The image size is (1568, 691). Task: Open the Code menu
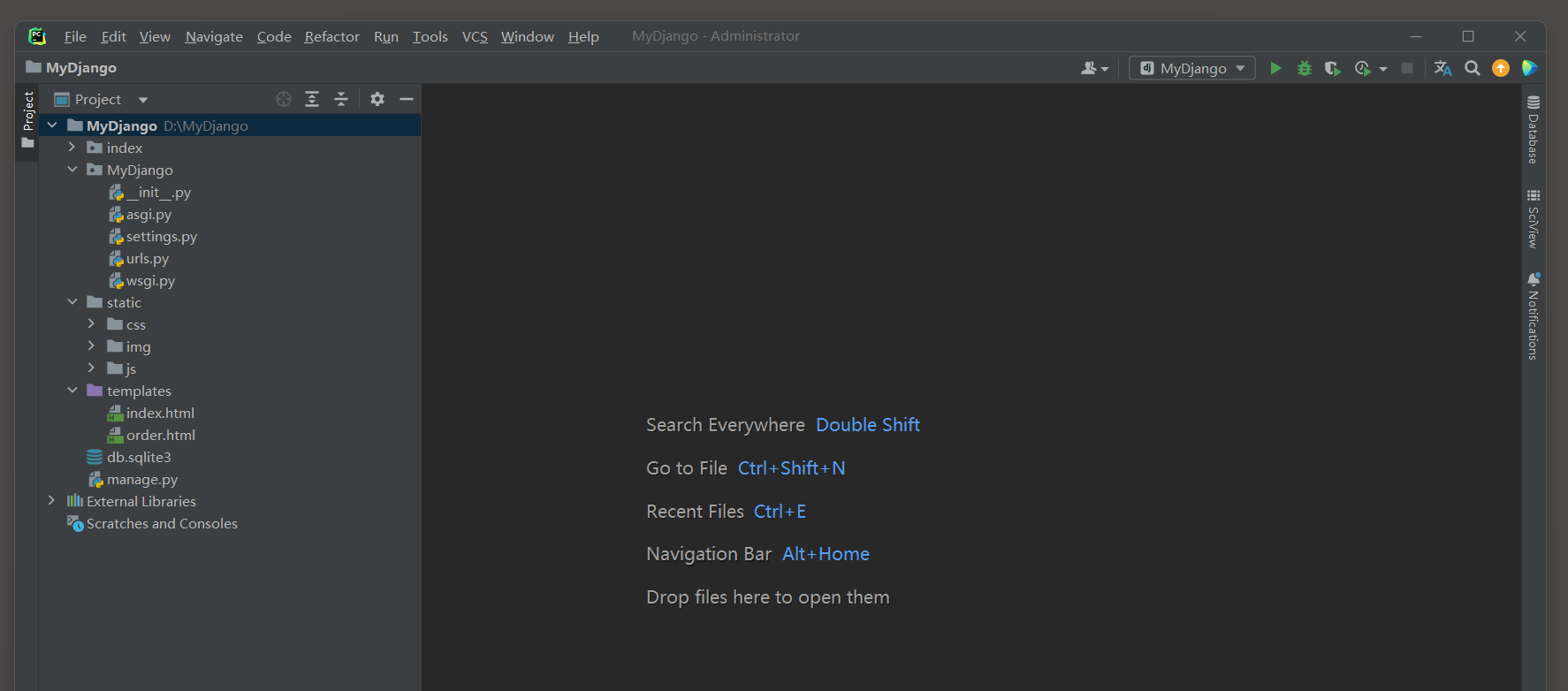pyautogui.click(x=274, y=36)
